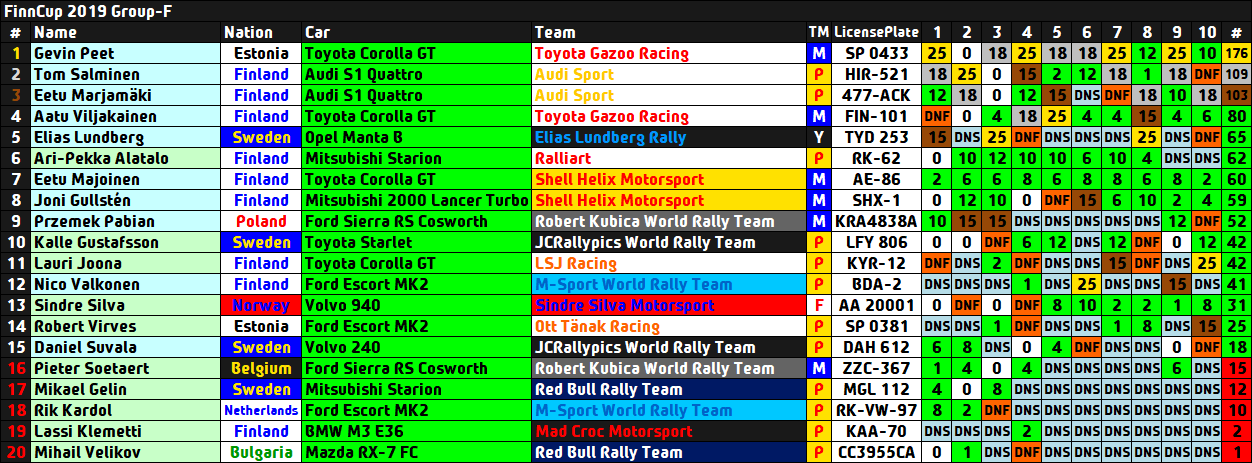Click the total points value 109
The image size is (1252, 463).
pos(1236,74)
